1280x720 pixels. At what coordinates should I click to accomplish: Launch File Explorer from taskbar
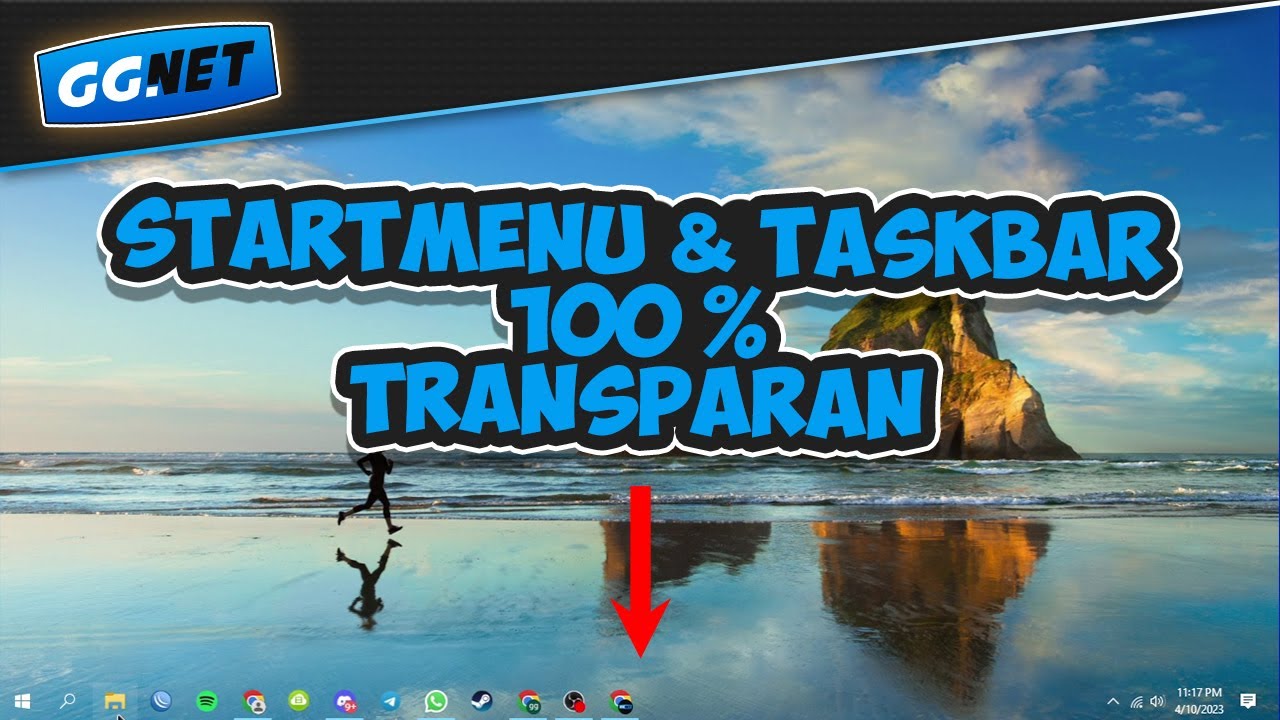pyautogui.click(x=115, y=701)
